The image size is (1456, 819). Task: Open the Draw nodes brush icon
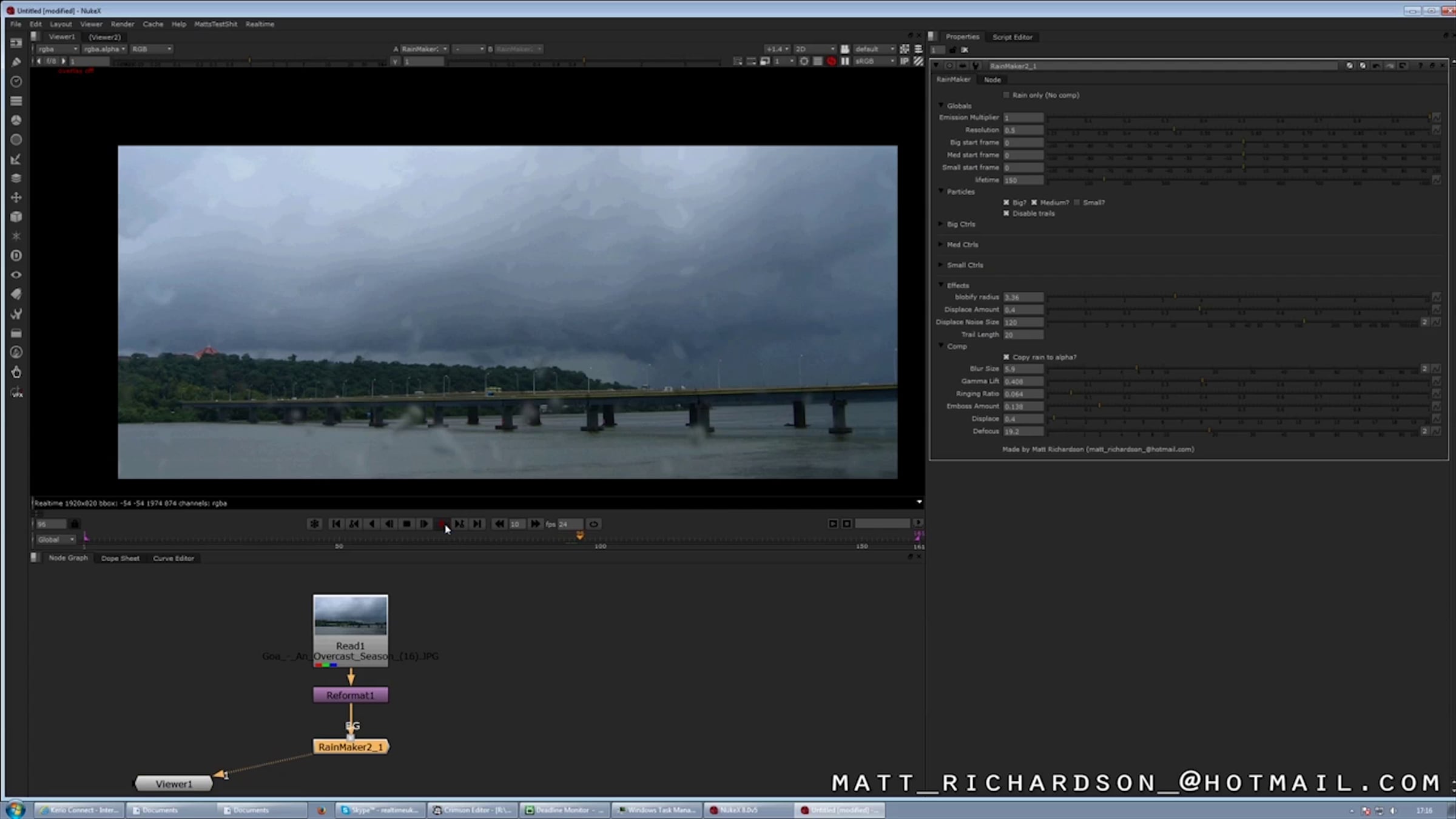pos(16,62)
